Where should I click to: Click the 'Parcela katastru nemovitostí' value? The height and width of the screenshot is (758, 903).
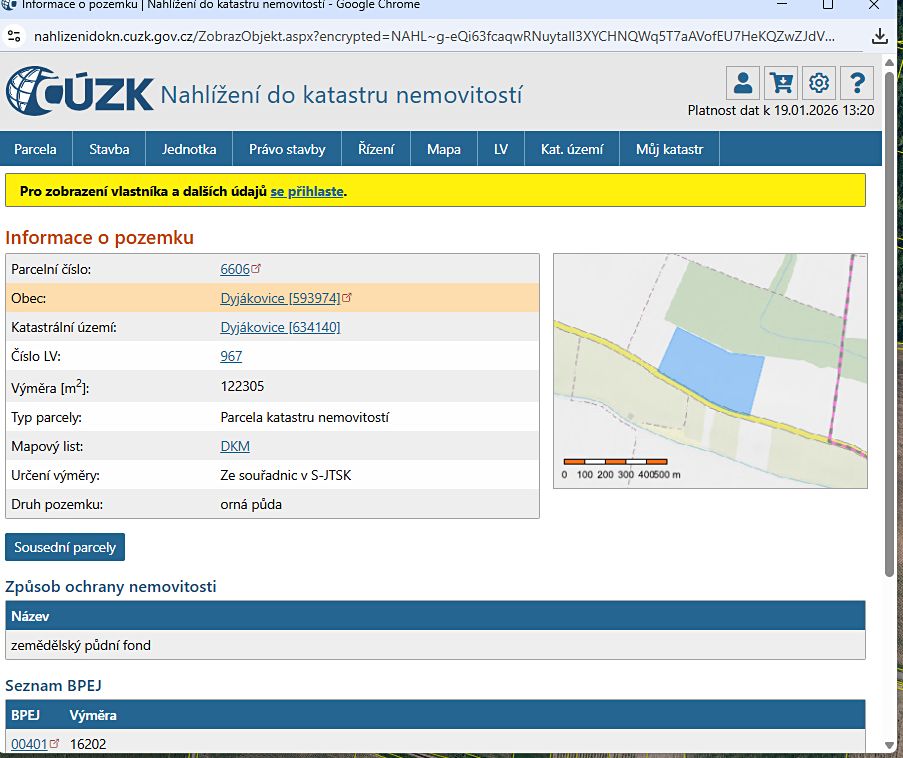[305, 417]
